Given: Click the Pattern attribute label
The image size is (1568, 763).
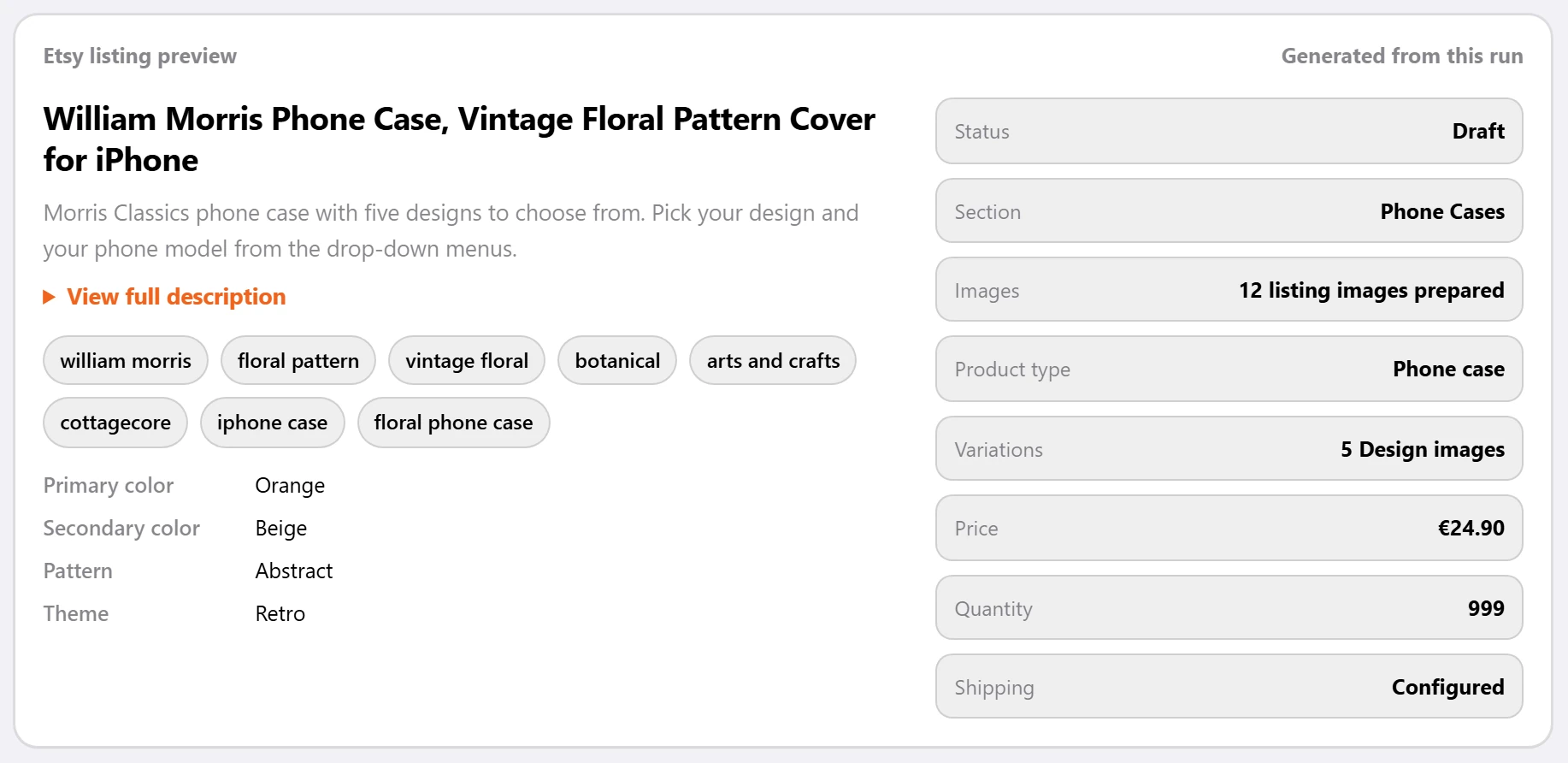Looking at the screenshot, I should pos(78,571).
